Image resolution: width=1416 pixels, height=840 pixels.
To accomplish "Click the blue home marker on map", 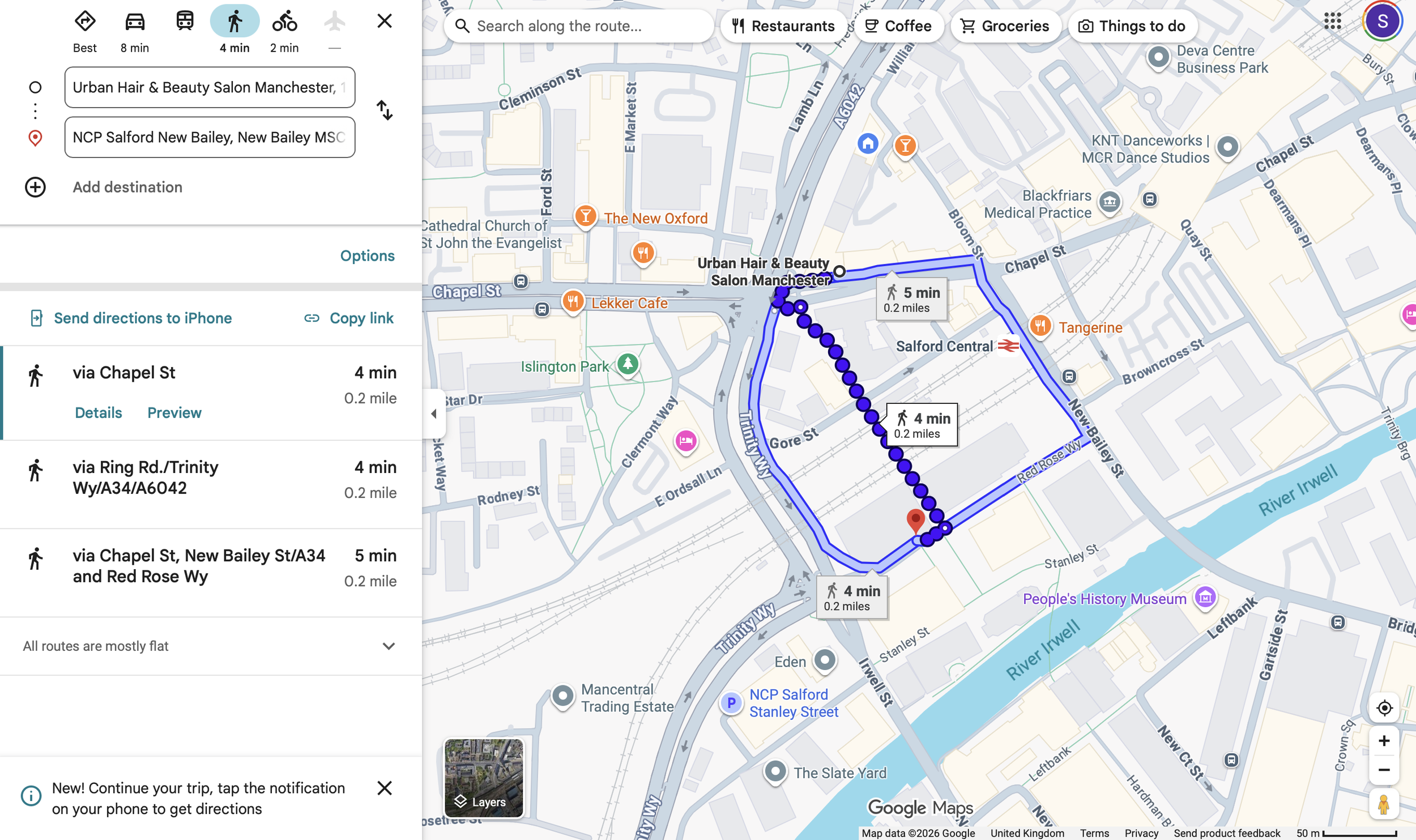I will pyautogui.click(x=867, y=143).
